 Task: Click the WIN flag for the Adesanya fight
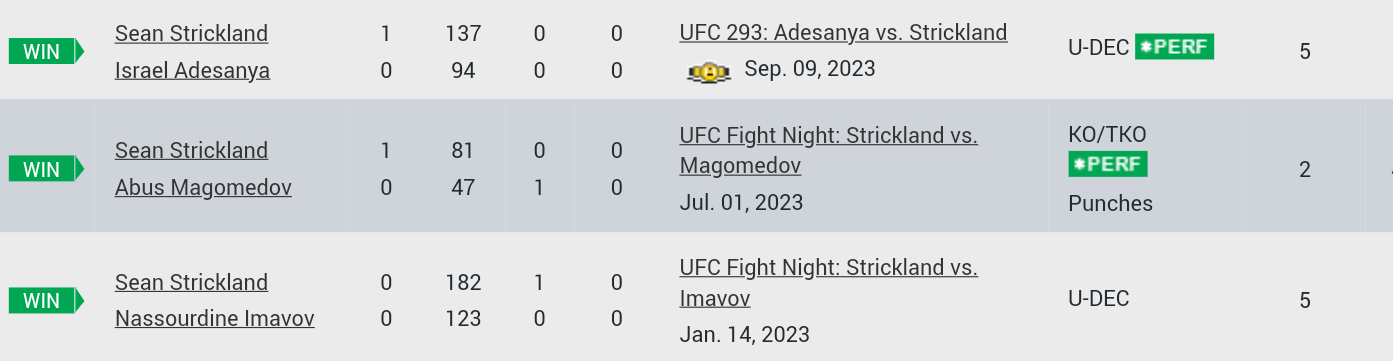46,52
